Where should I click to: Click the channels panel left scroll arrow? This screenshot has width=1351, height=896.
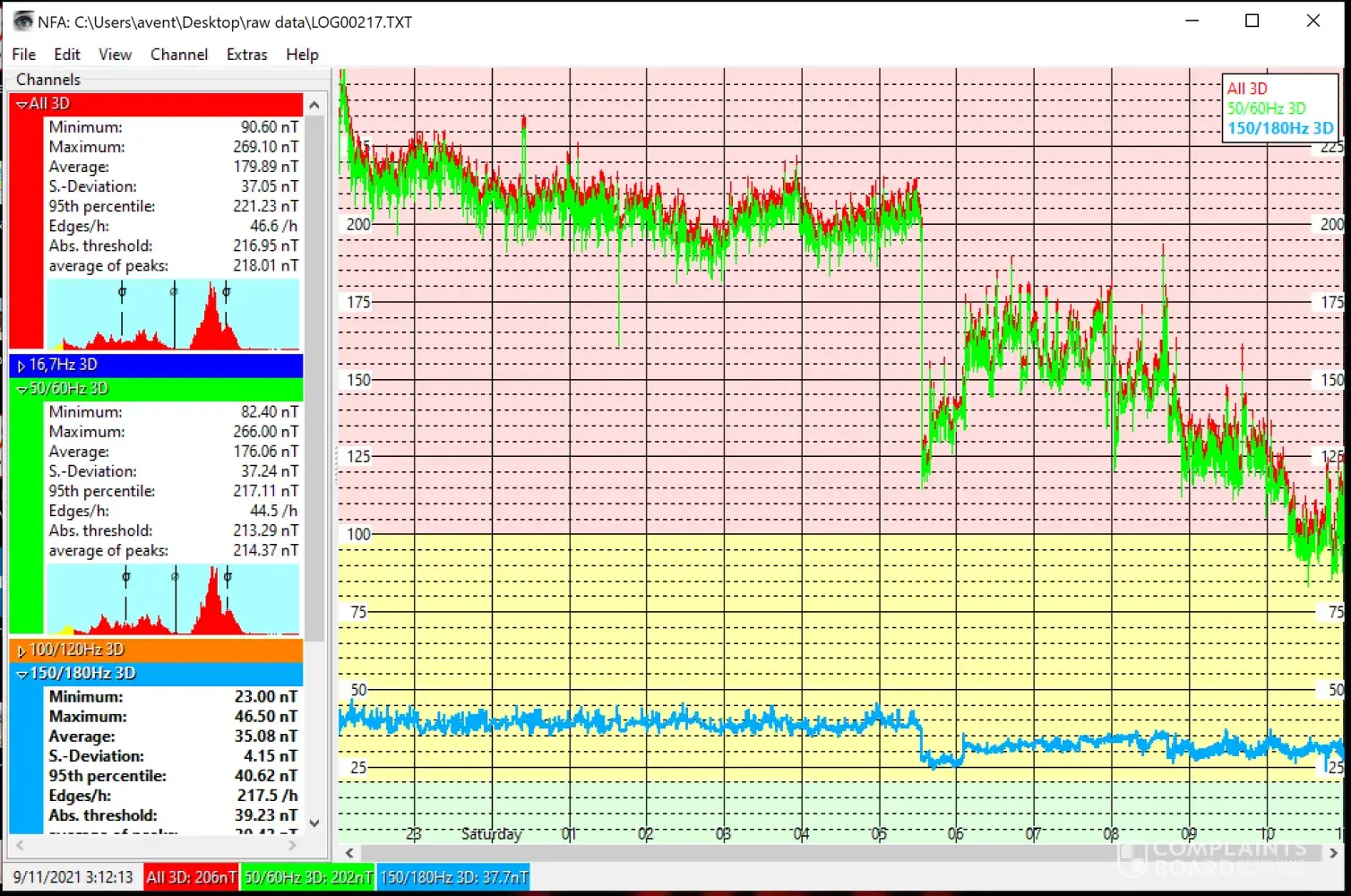pos(20,845)
